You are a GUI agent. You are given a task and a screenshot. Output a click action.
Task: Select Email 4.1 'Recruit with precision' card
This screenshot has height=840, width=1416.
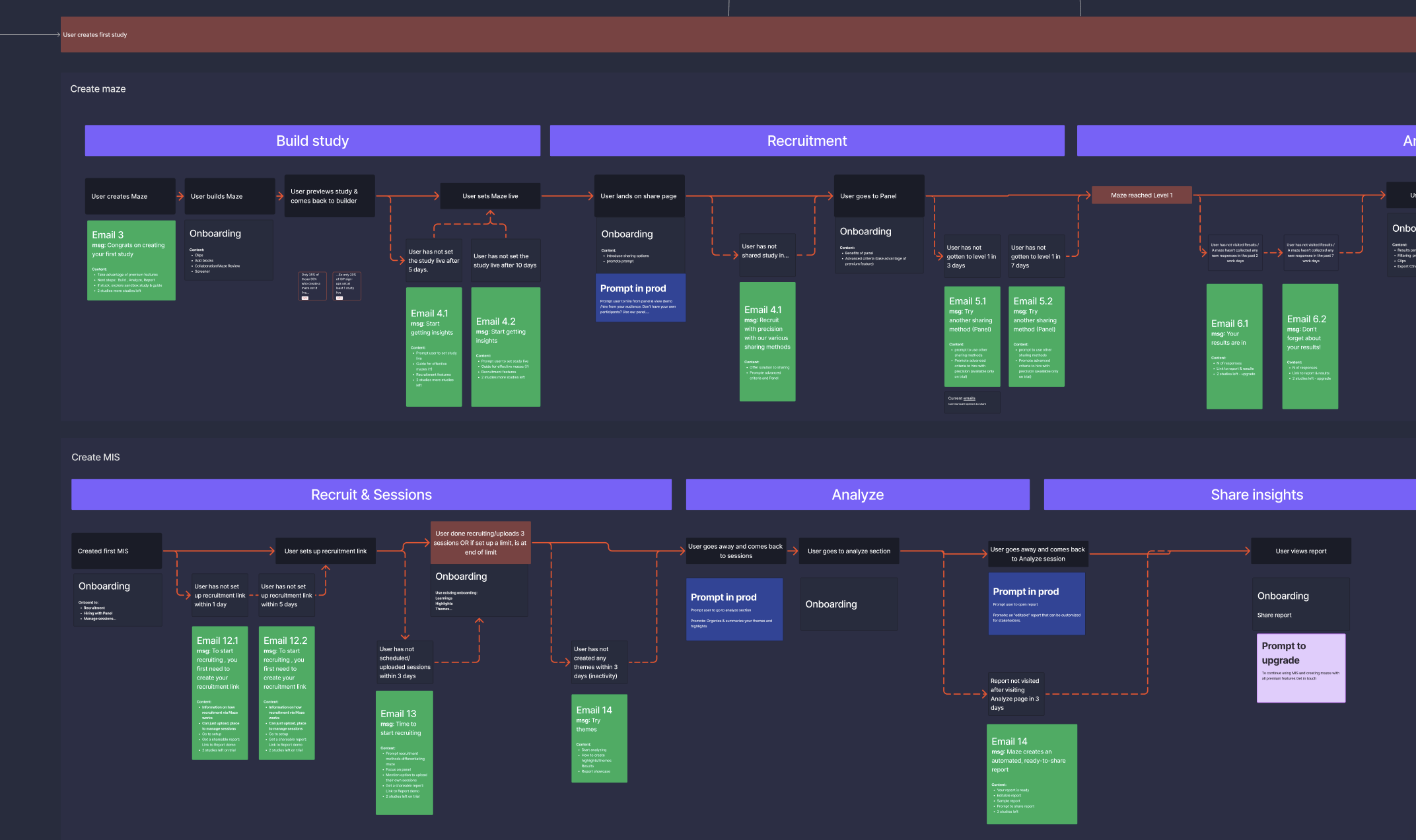point(767,341)
